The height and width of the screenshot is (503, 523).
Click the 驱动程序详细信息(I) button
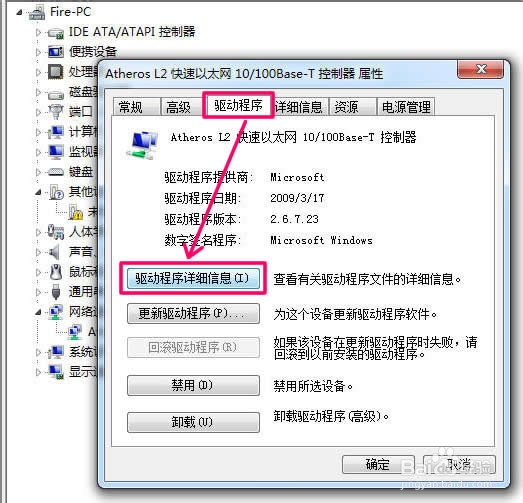coord(193,278)
